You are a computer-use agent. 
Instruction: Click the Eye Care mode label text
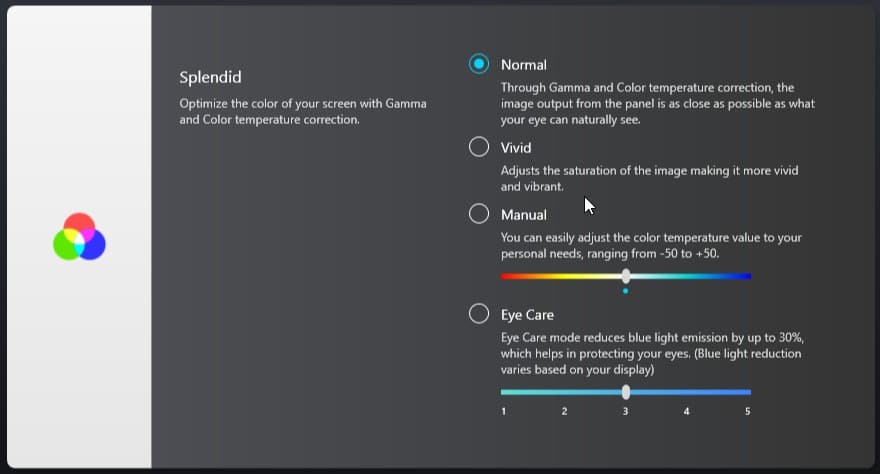tap(527, 315)
